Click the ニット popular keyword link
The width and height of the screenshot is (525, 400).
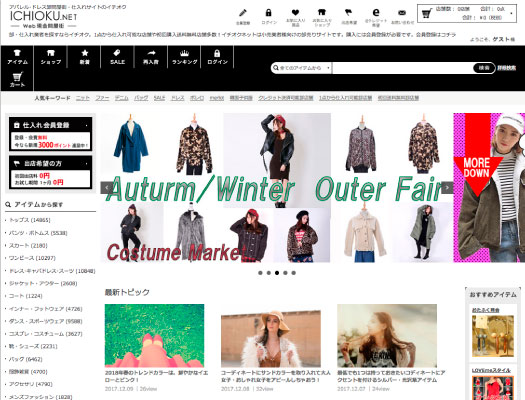point(83,98)
